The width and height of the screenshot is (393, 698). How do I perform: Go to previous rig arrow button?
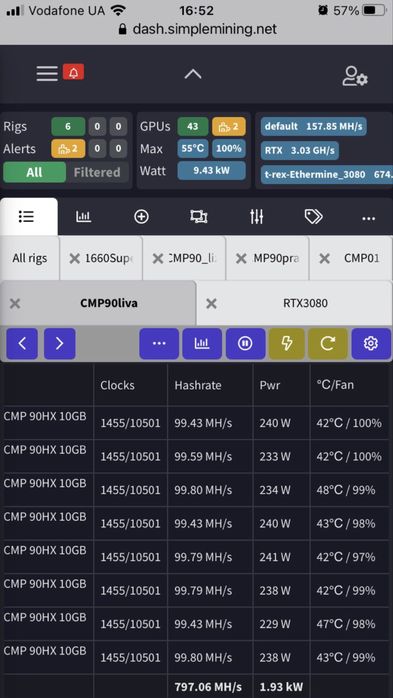point(21,344)
